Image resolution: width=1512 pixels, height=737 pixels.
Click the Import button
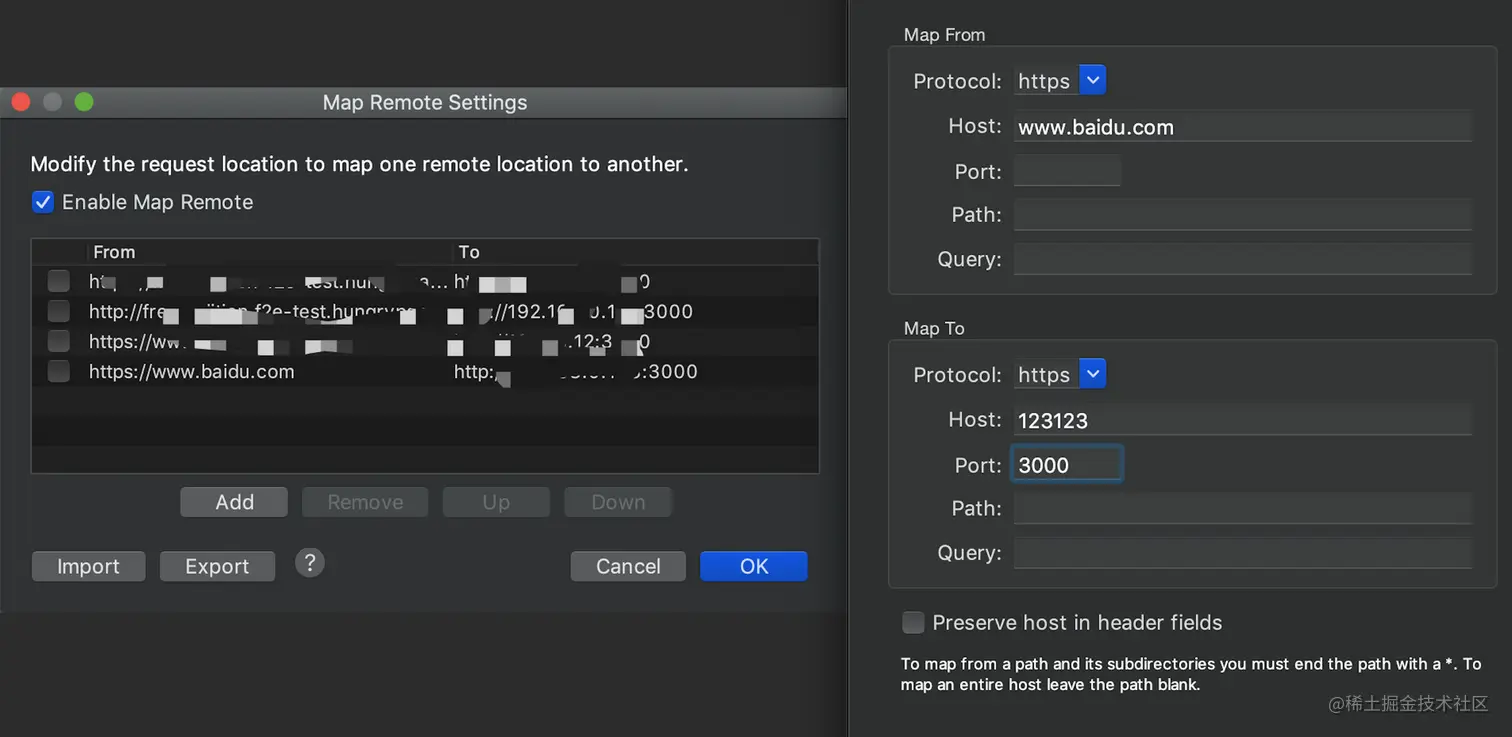(x=88, y=566)
